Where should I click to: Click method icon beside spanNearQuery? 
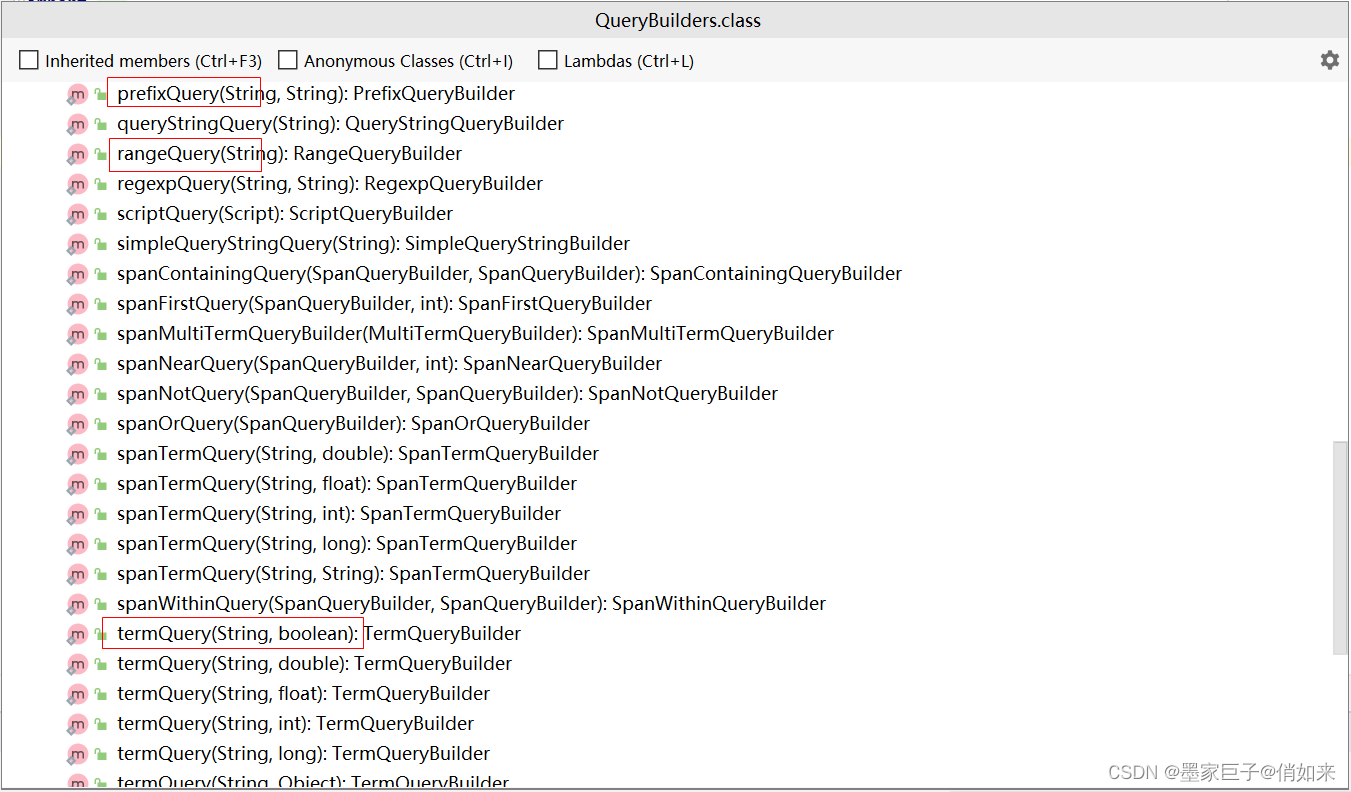pos(78,365)
